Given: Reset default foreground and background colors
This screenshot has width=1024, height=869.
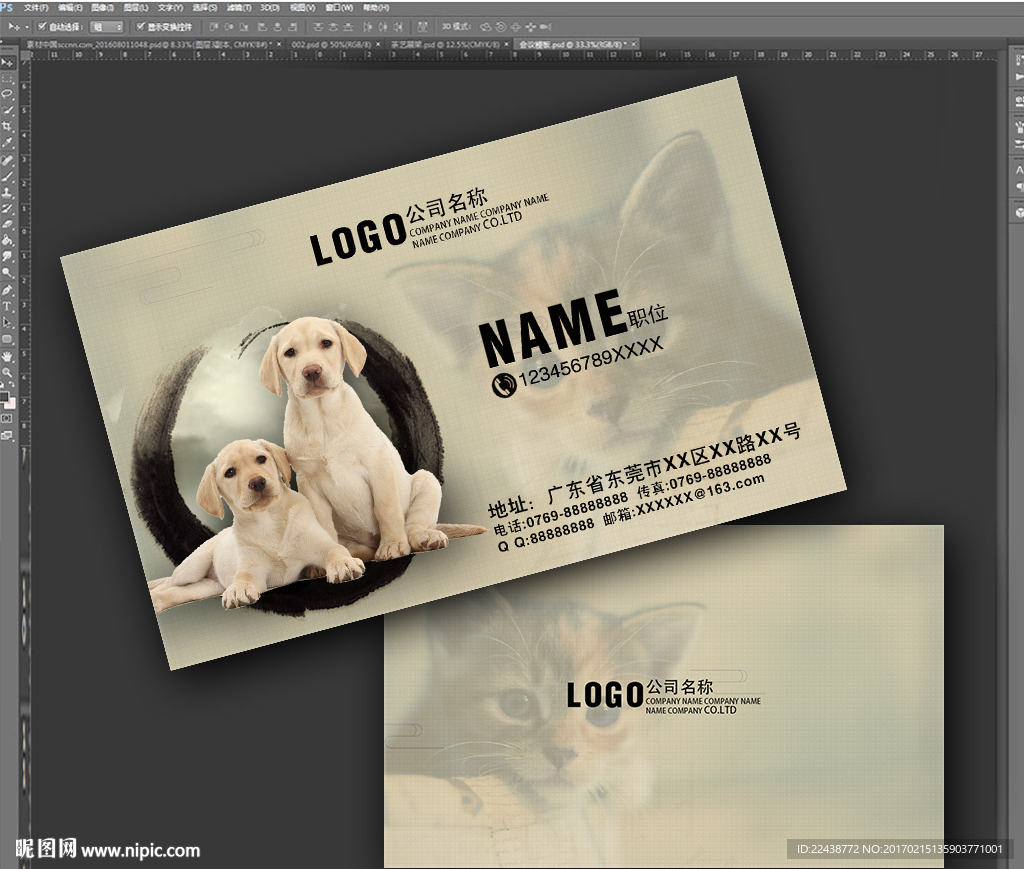Looking at the screenshot, I should click(x=3, y=383).
